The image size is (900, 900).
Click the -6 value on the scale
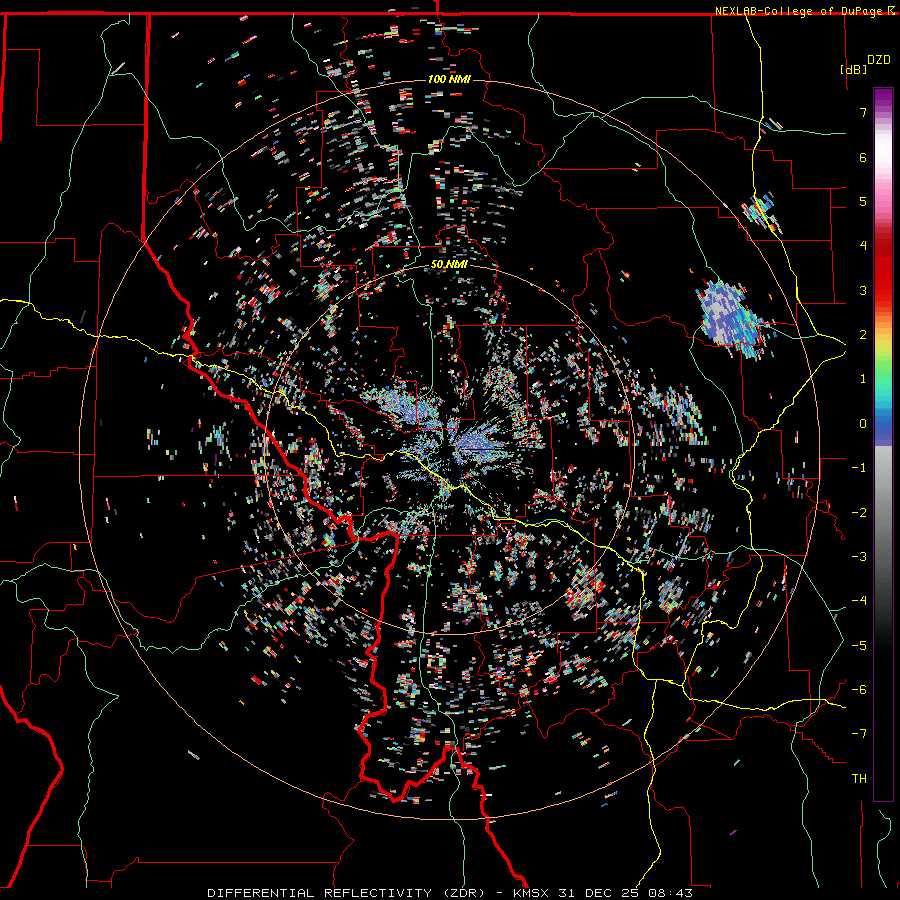tap(859, 690)
